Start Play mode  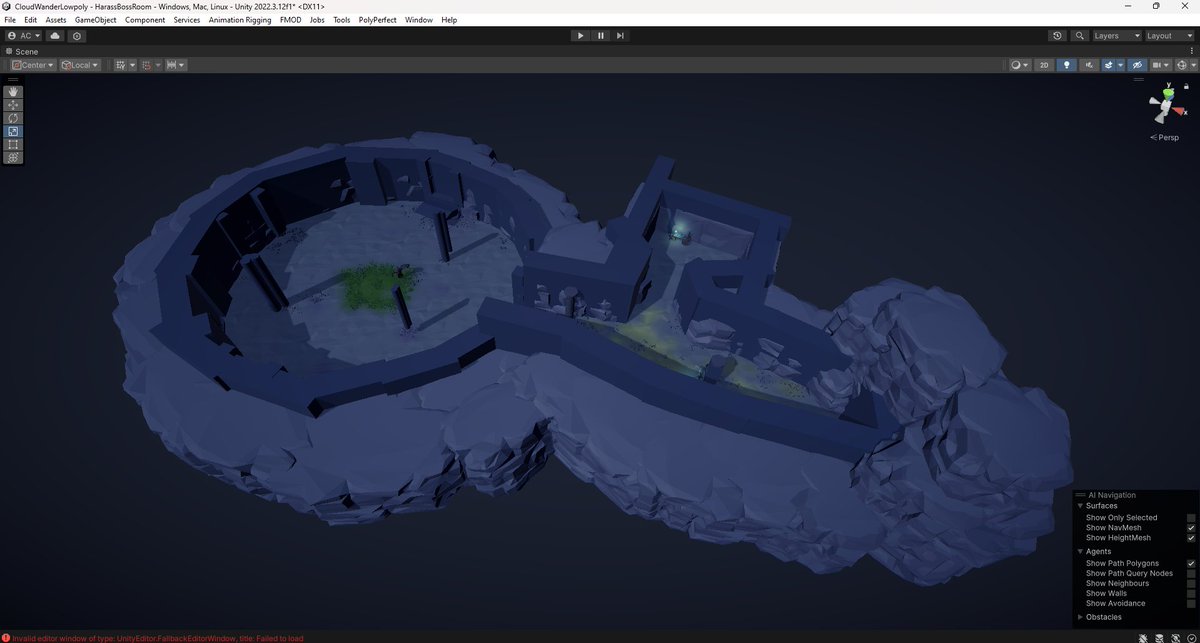580,35
